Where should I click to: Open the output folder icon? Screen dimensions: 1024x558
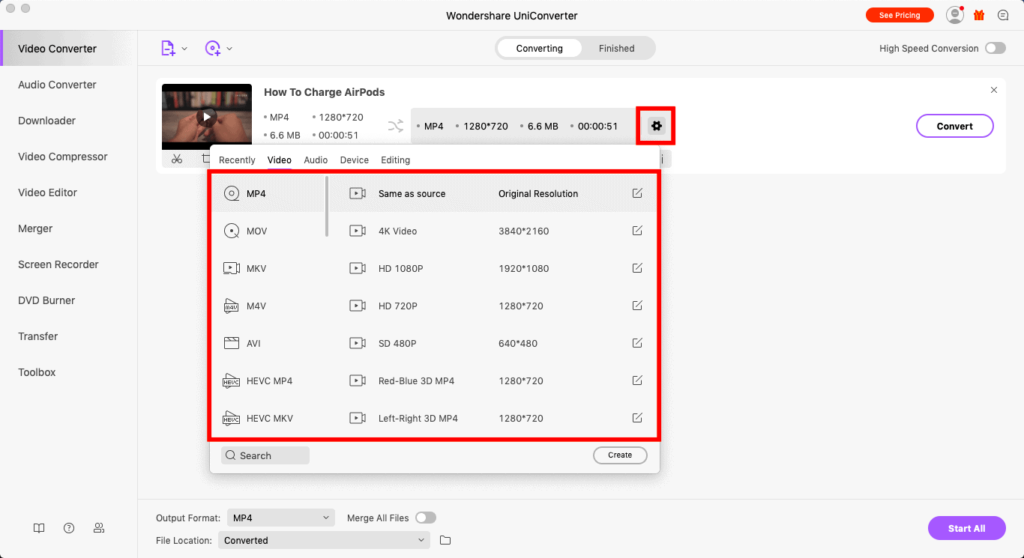[x=445, y=540]
